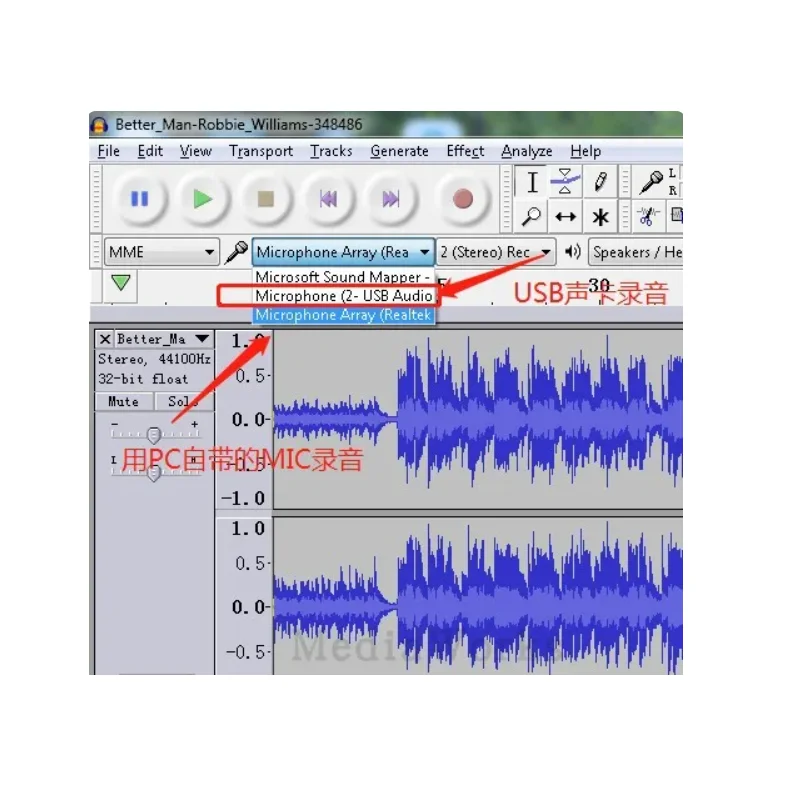Click the microphone monitoring meter icon
This screenshot has height=800, width=800.
click(x=650, y=182)
